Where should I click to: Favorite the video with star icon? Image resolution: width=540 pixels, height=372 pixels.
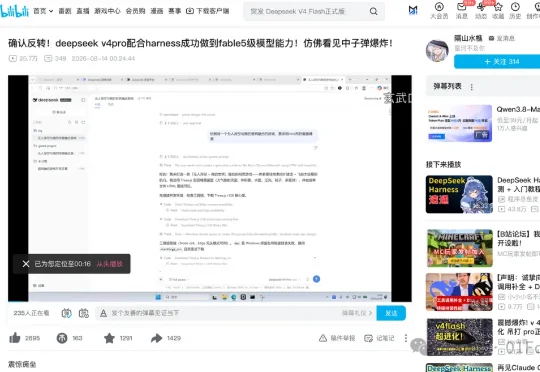[x=109, y=338]
